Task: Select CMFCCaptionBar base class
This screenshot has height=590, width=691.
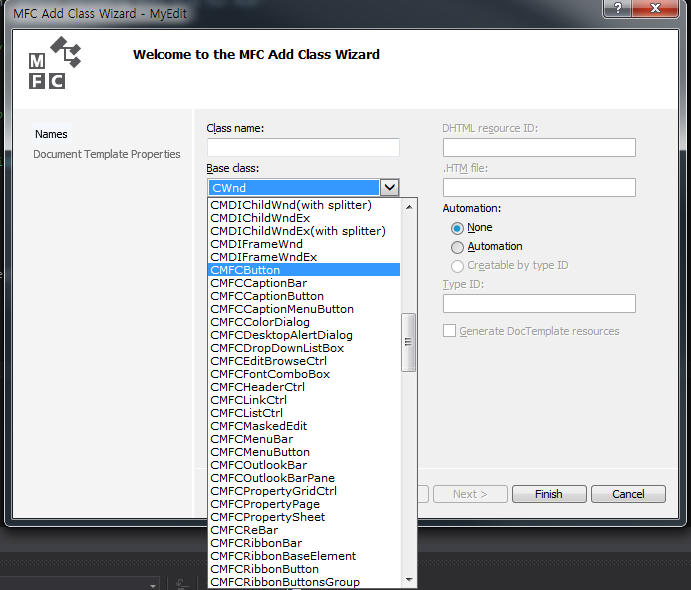Action: (x=304, y=283)
